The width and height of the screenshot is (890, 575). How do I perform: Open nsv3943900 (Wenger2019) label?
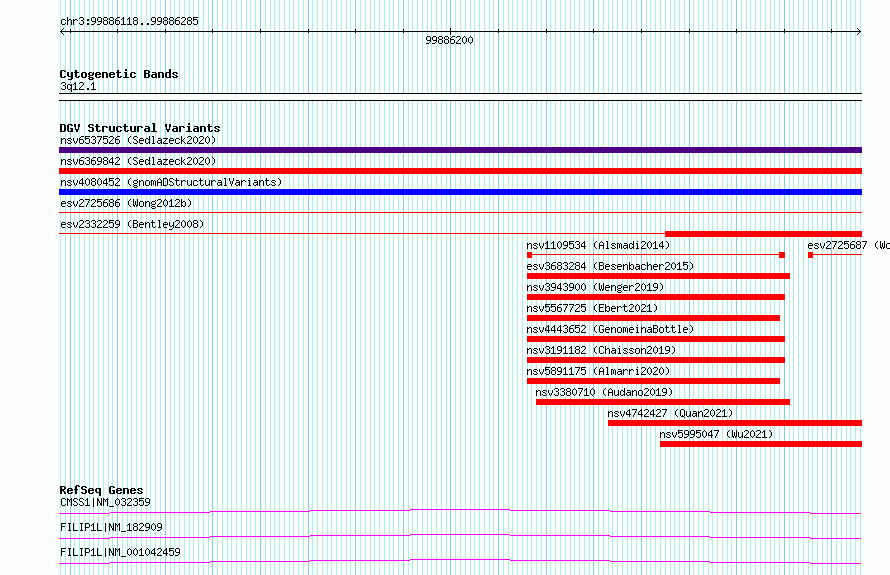595,287
